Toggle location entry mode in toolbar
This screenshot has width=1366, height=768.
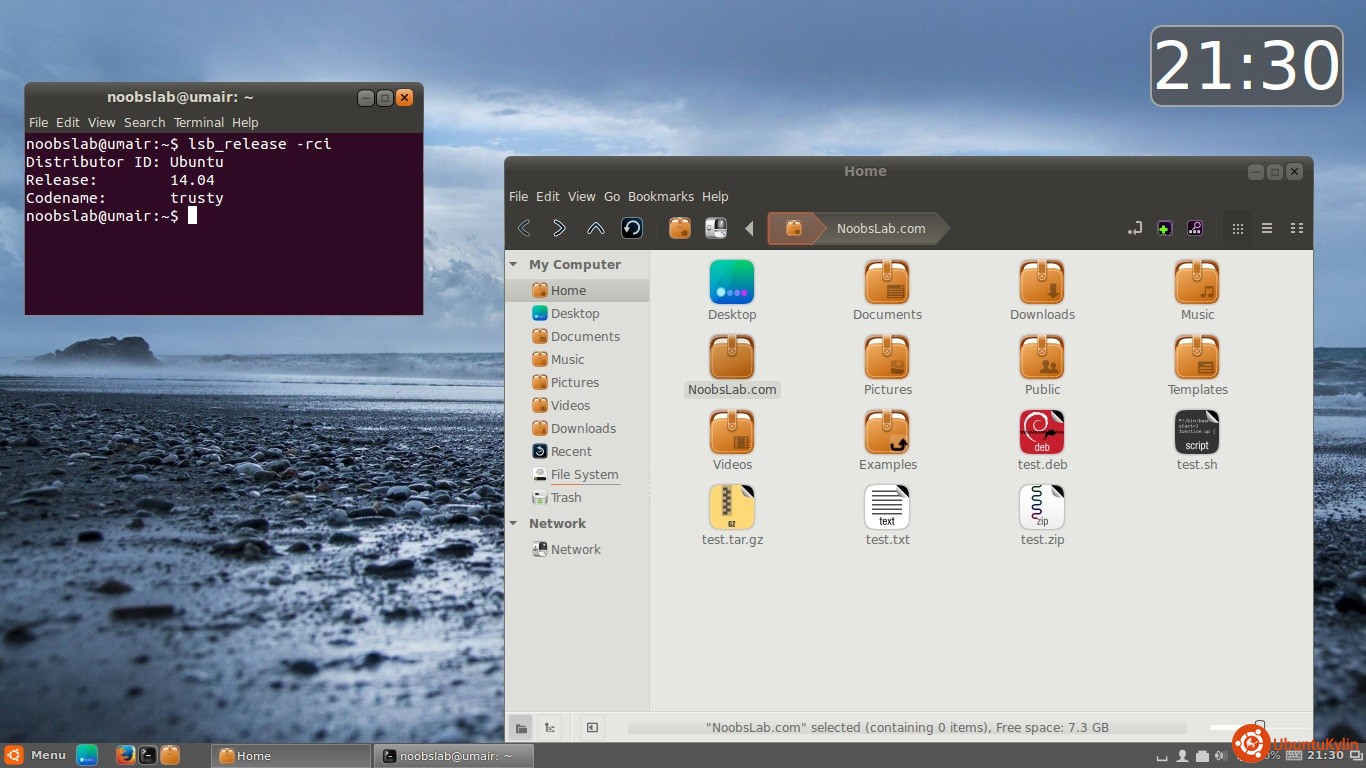(x=1134, y=228)
